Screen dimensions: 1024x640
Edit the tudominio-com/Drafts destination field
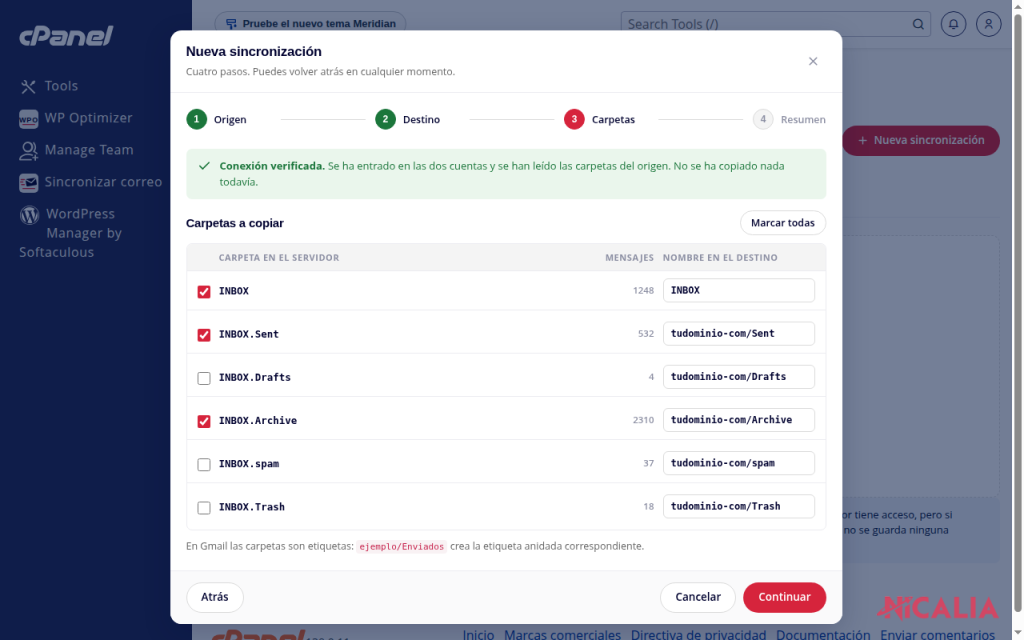739,377
